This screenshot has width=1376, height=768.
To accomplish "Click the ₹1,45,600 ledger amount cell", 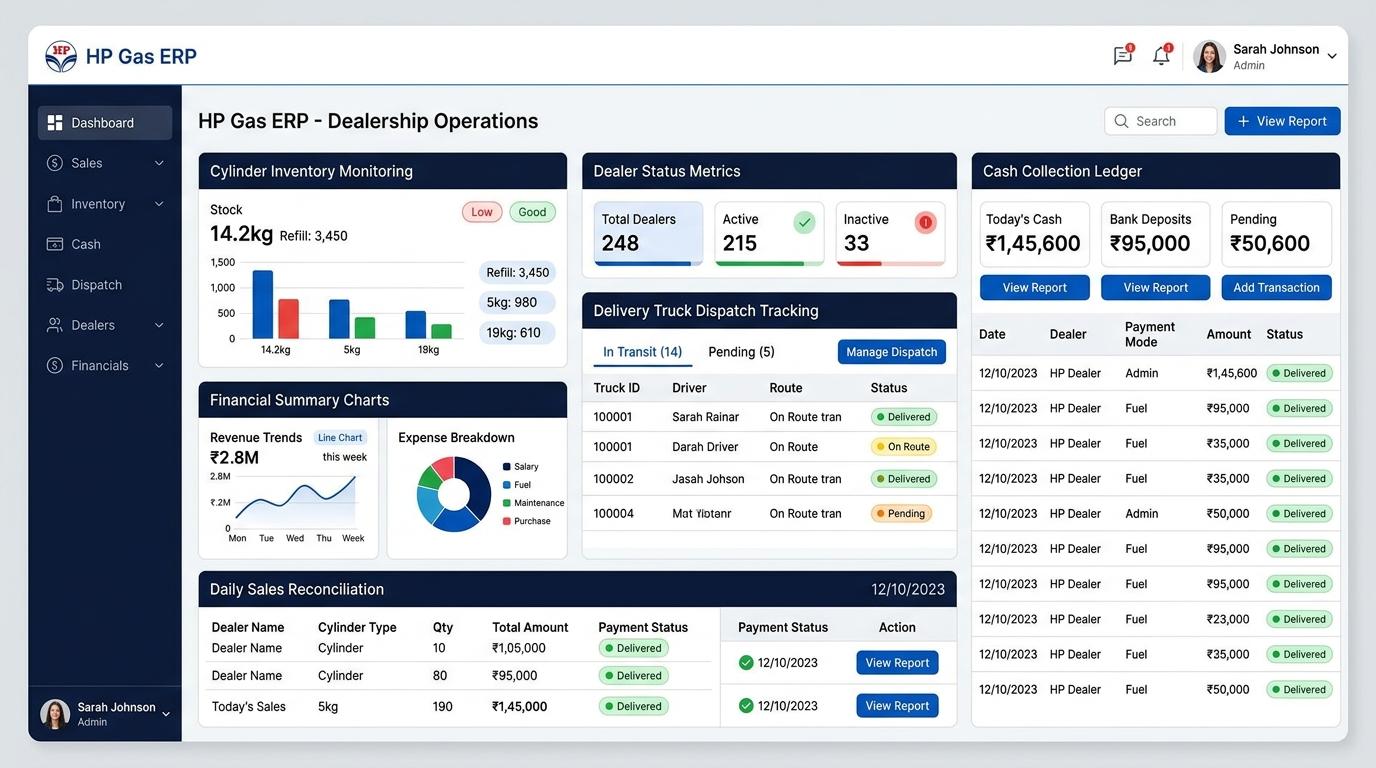I will tap(1232, 373).
